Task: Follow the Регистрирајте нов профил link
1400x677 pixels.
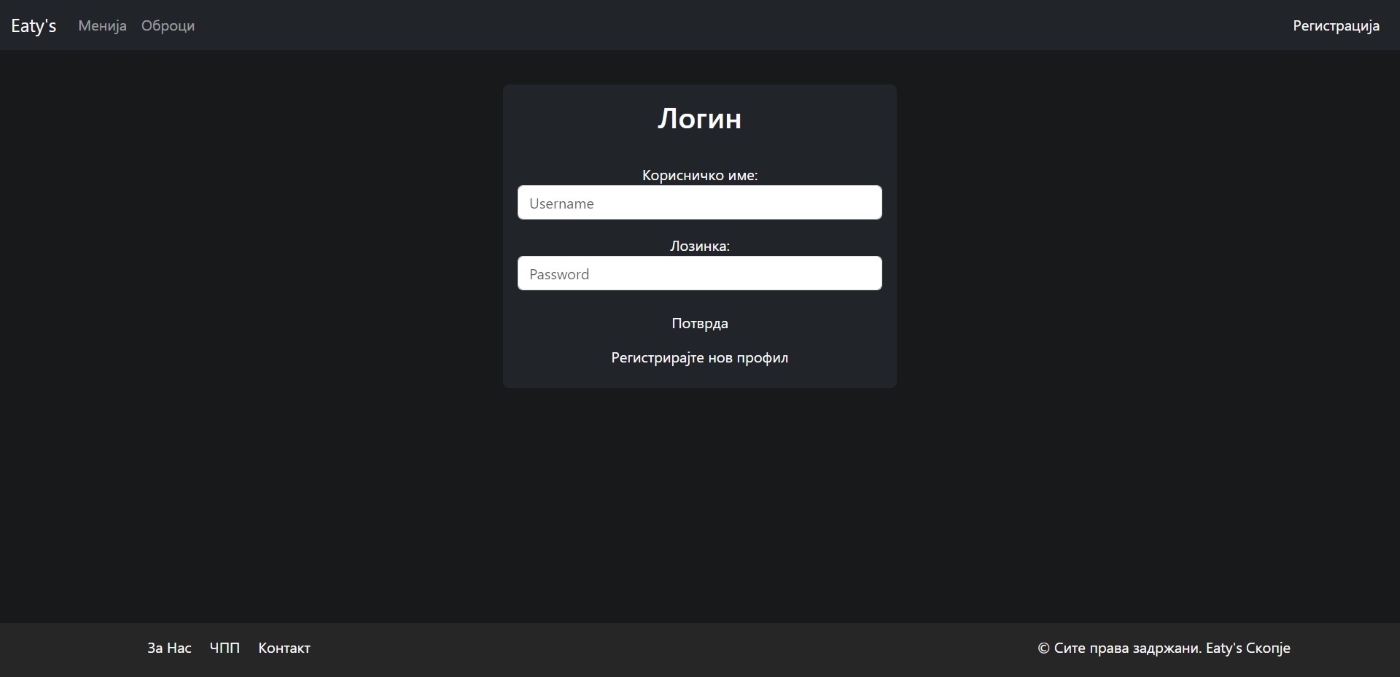Action: click(699, 358)
